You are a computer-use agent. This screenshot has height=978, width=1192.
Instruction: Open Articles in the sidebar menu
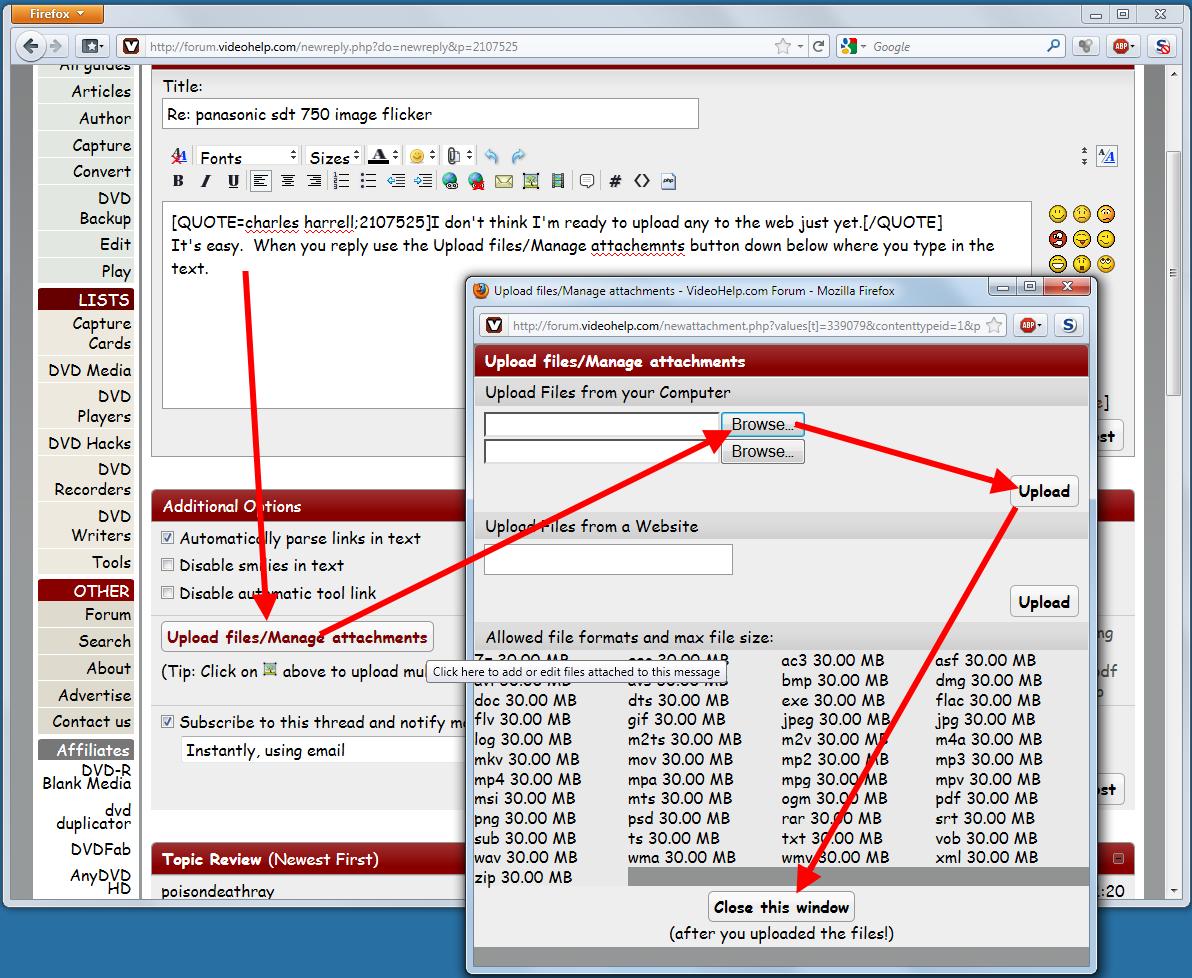101,91
